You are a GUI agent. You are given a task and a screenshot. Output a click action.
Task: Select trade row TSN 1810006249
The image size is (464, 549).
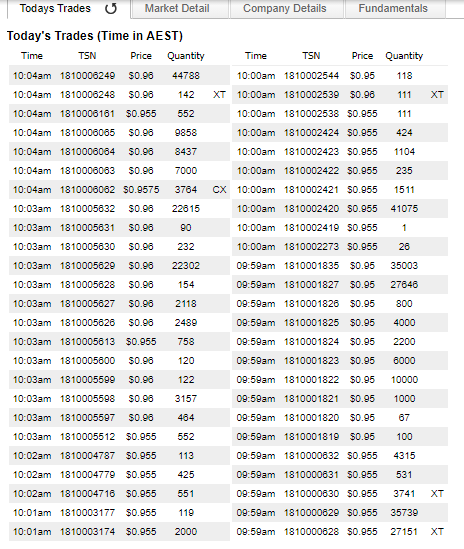[x=119, y=76]
